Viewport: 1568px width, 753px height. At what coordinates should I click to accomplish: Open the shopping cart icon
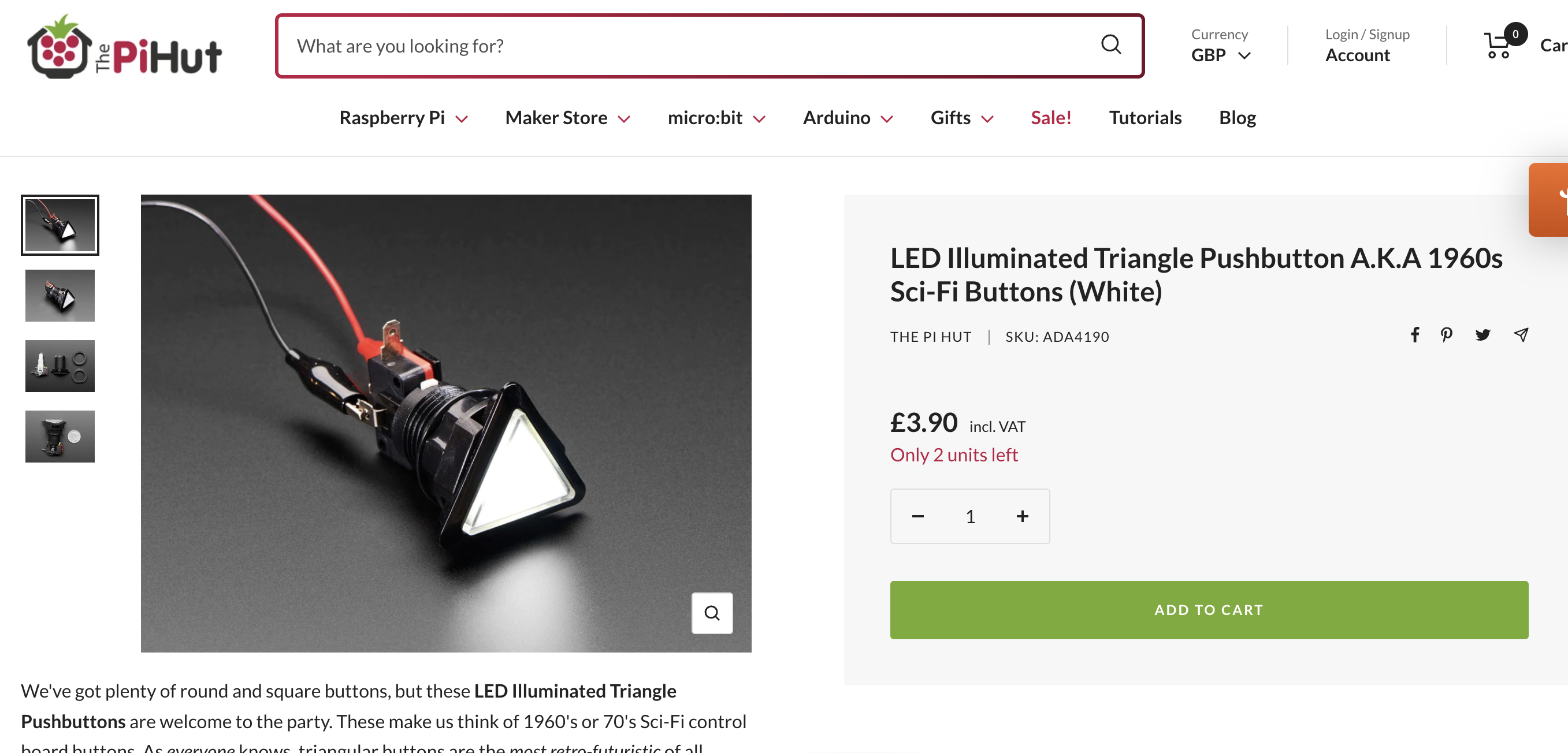click(1499, 46)
